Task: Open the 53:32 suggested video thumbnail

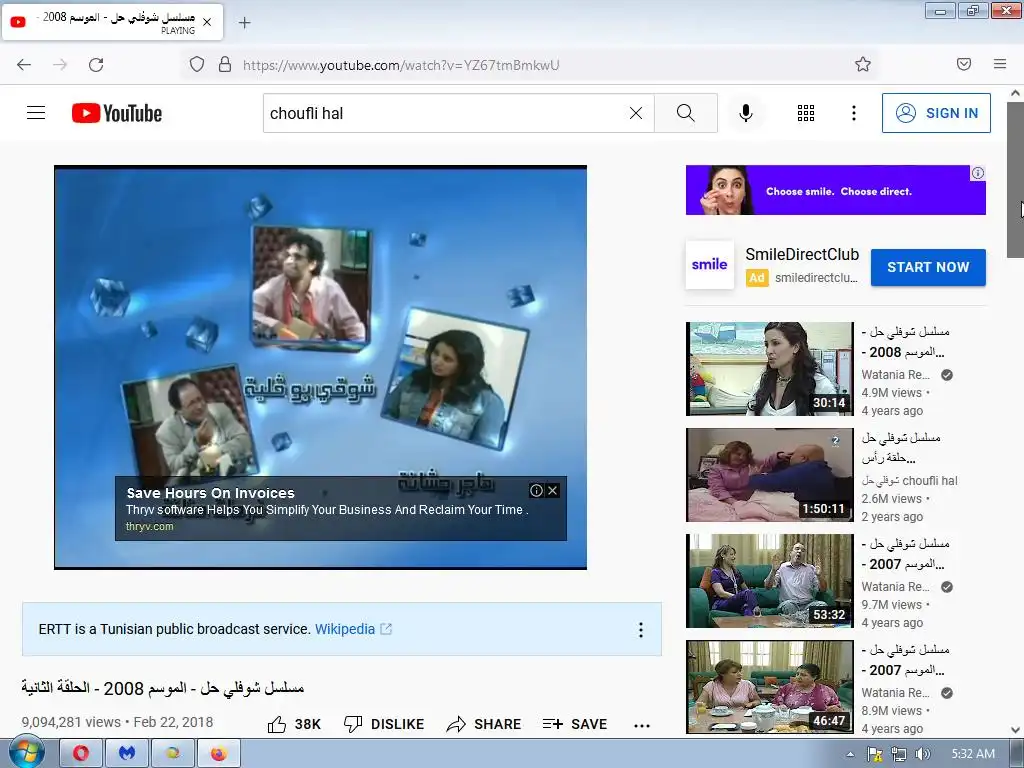Action: click(769, 581)
